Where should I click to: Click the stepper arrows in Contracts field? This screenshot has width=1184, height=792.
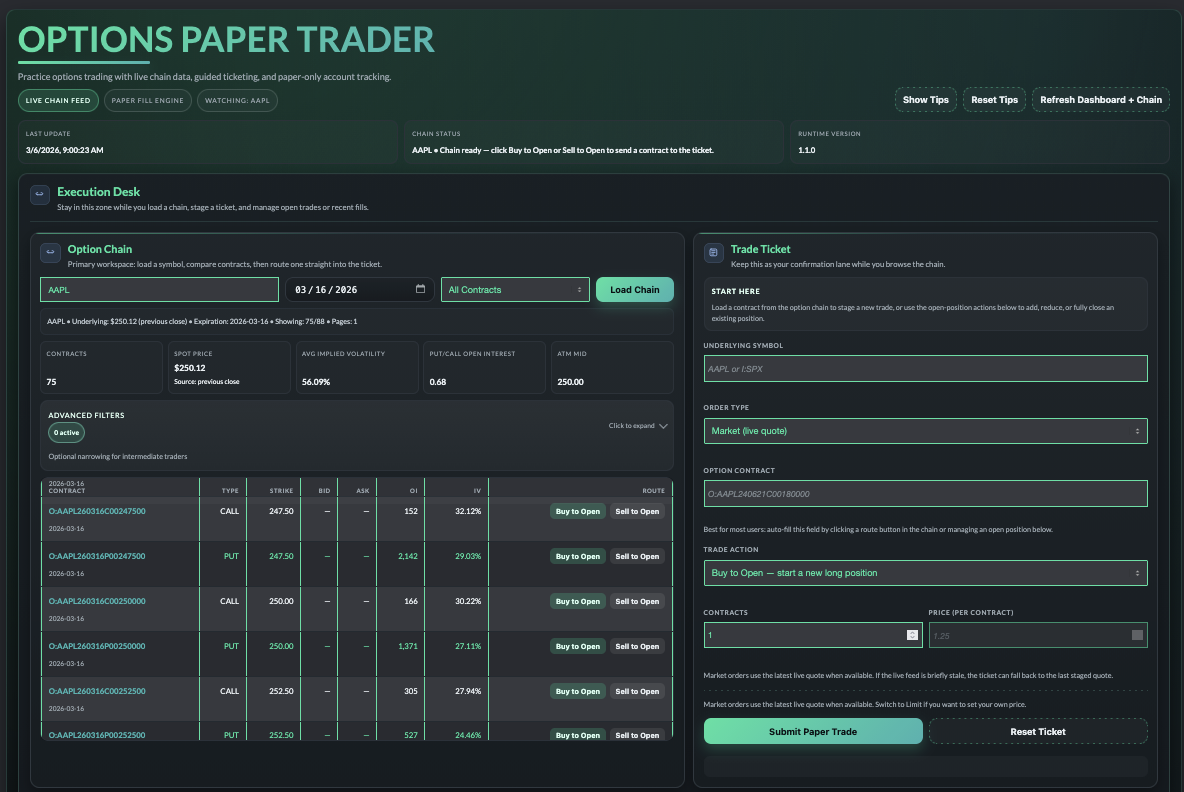pos(912,635)
